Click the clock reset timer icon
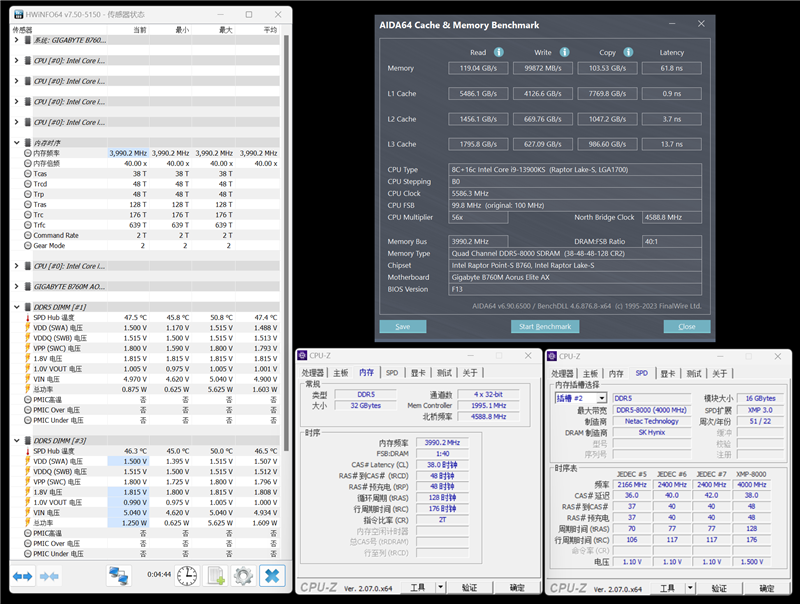Viewport: 800px width, 604px height. pos(187,576)
